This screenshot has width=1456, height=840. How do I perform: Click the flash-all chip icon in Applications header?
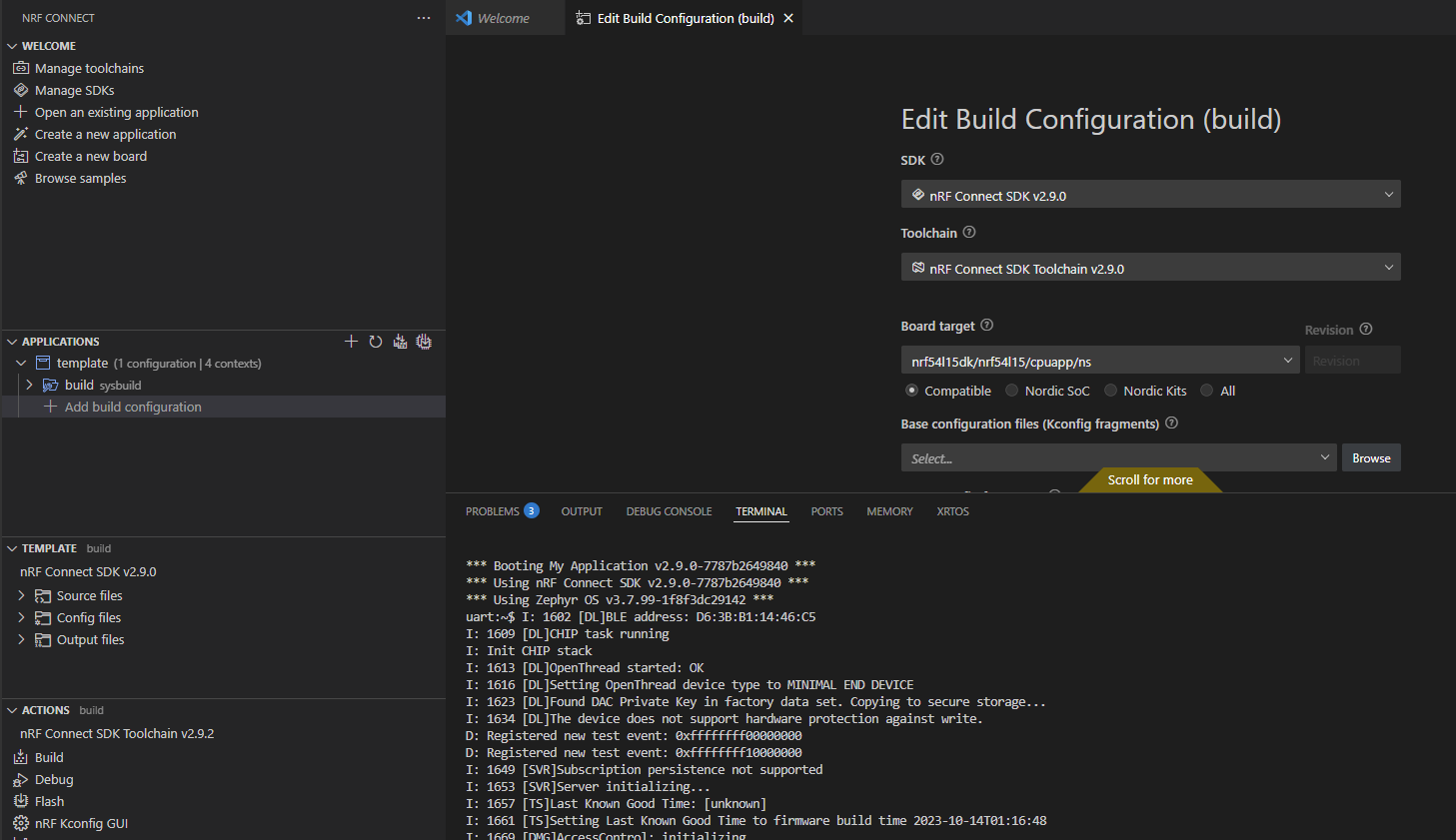pyautogui.click(x=424, y=342)
